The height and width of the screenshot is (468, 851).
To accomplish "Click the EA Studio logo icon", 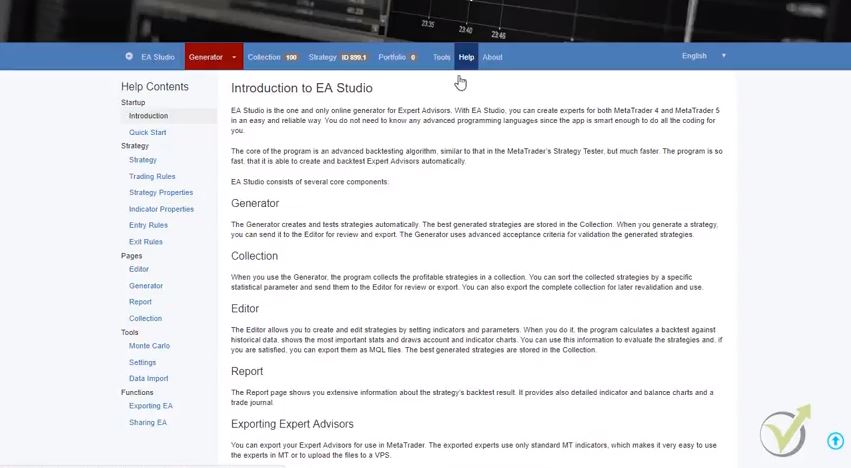I will click(129, 56).
